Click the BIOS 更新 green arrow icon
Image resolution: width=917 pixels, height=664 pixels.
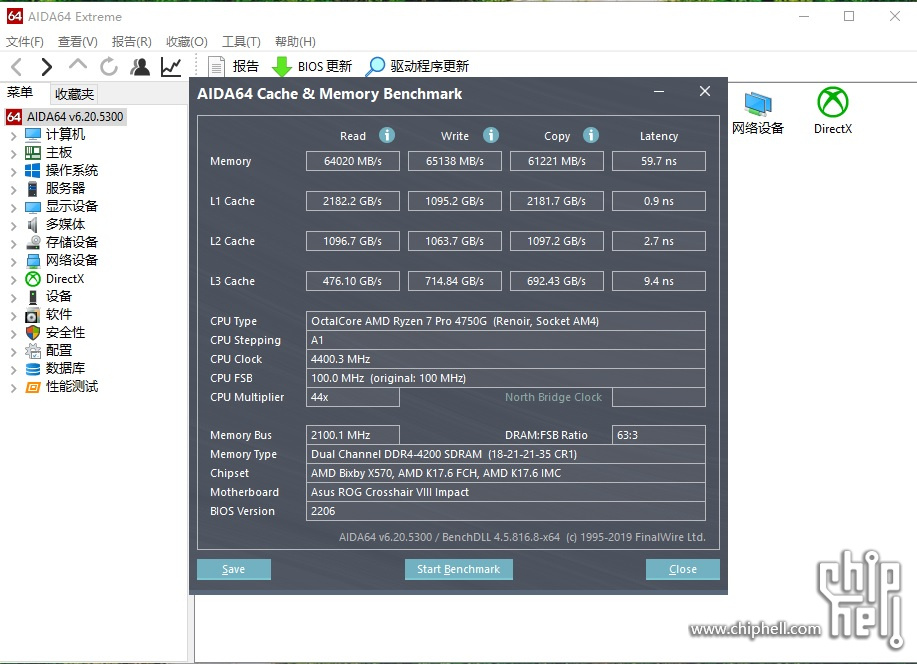pyautogui.click(x=282, y=67)
